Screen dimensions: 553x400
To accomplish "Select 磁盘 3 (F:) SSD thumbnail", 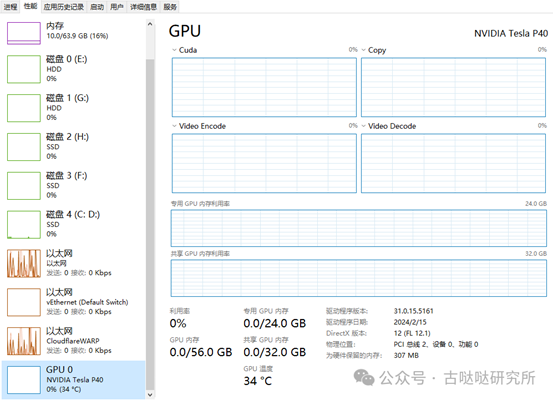I will [24, 186].
